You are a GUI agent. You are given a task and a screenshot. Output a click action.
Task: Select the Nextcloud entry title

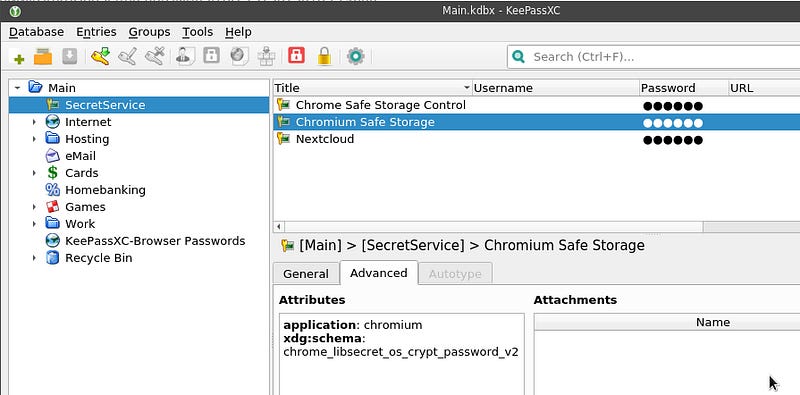tap(325, 139)
